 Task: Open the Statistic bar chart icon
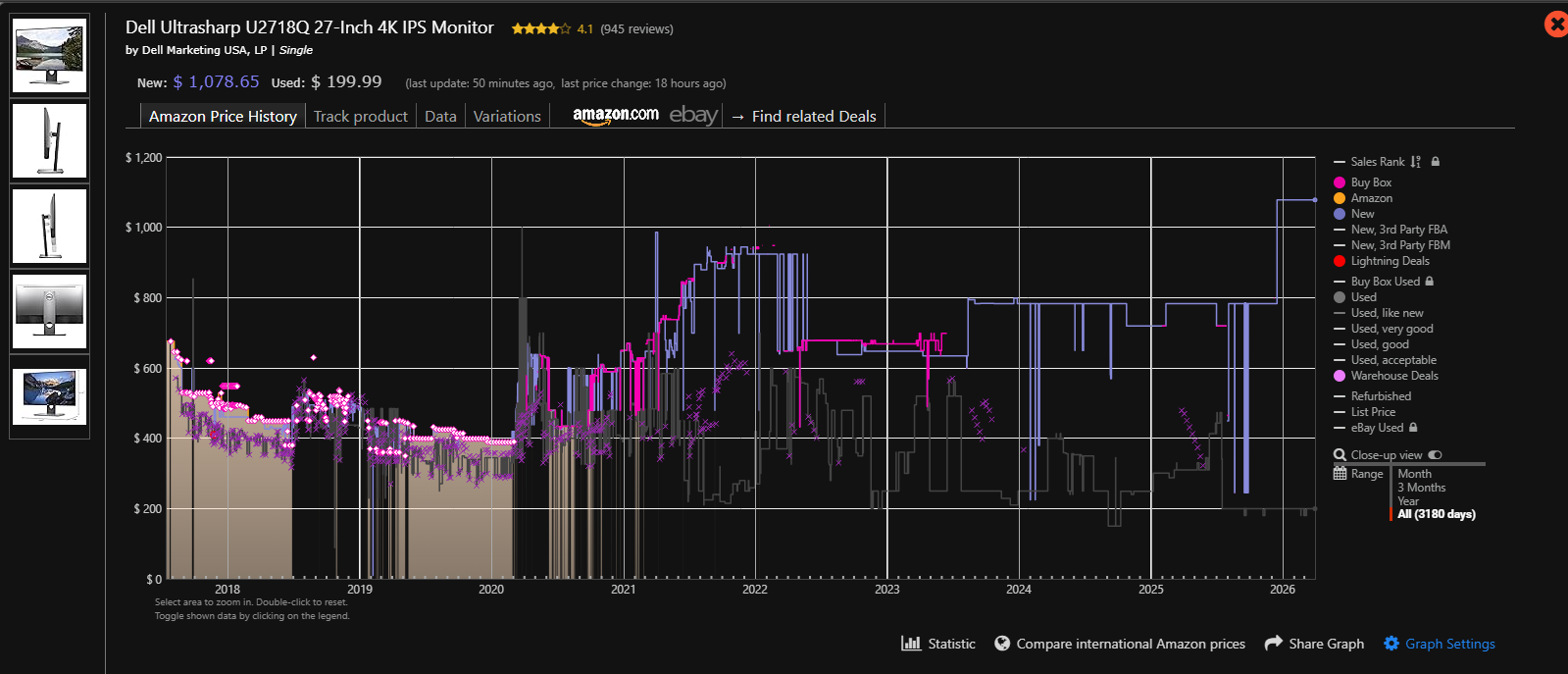pos(911,644)
